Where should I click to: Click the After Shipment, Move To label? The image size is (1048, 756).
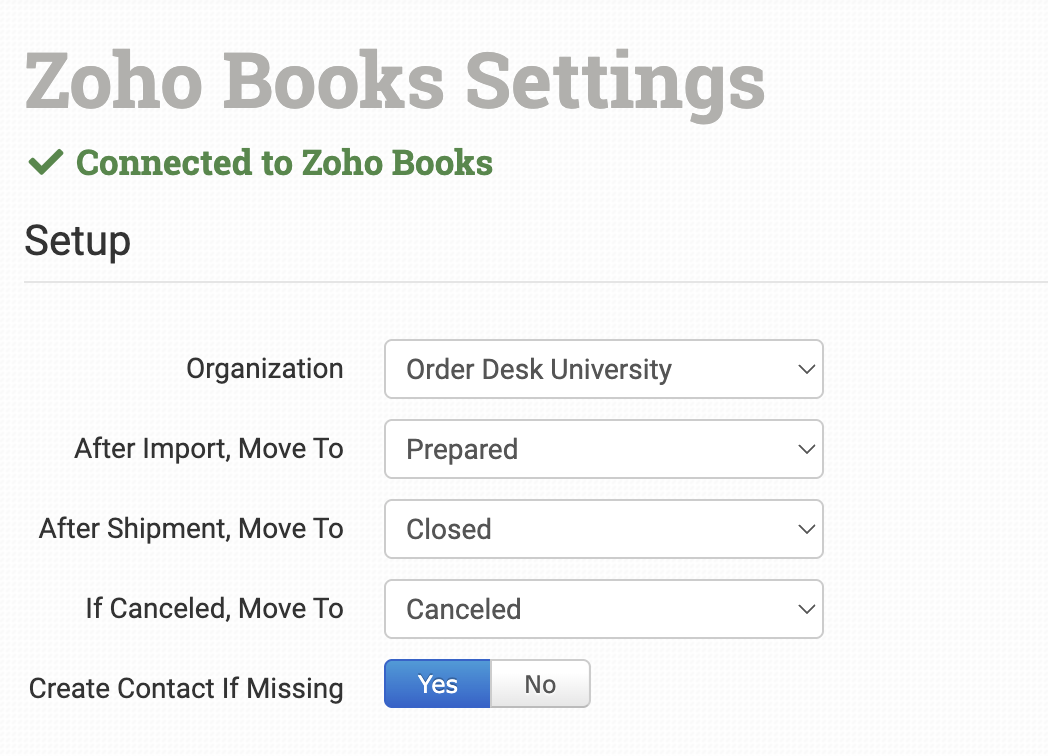click(191, 529)
